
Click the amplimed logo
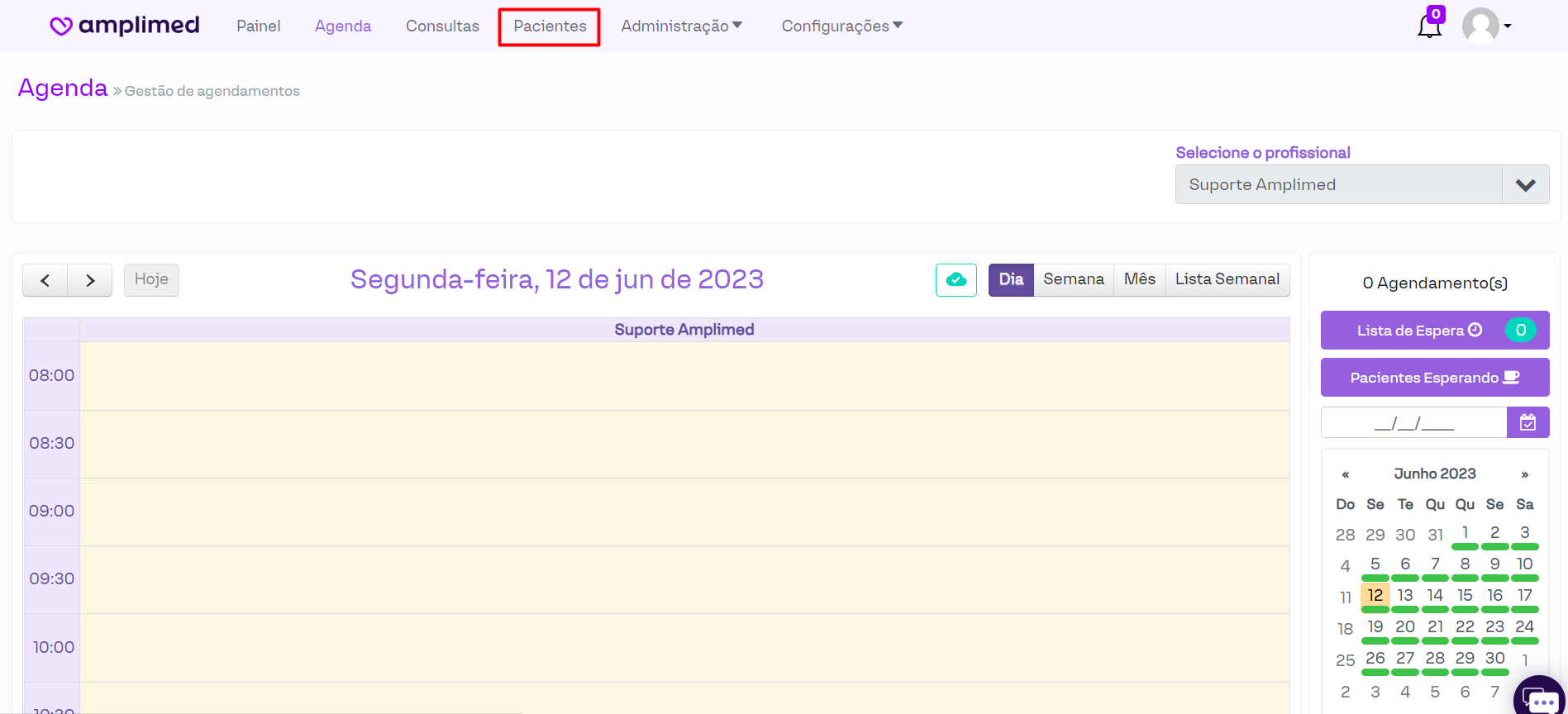point(125,26)
